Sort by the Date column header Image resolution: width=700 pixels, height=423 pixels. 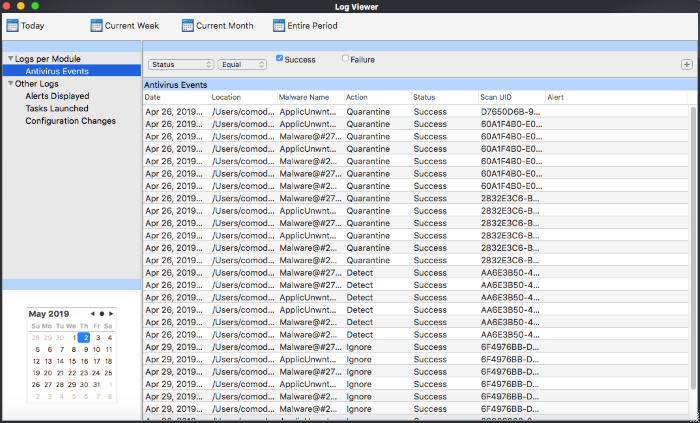coord(176,97)
